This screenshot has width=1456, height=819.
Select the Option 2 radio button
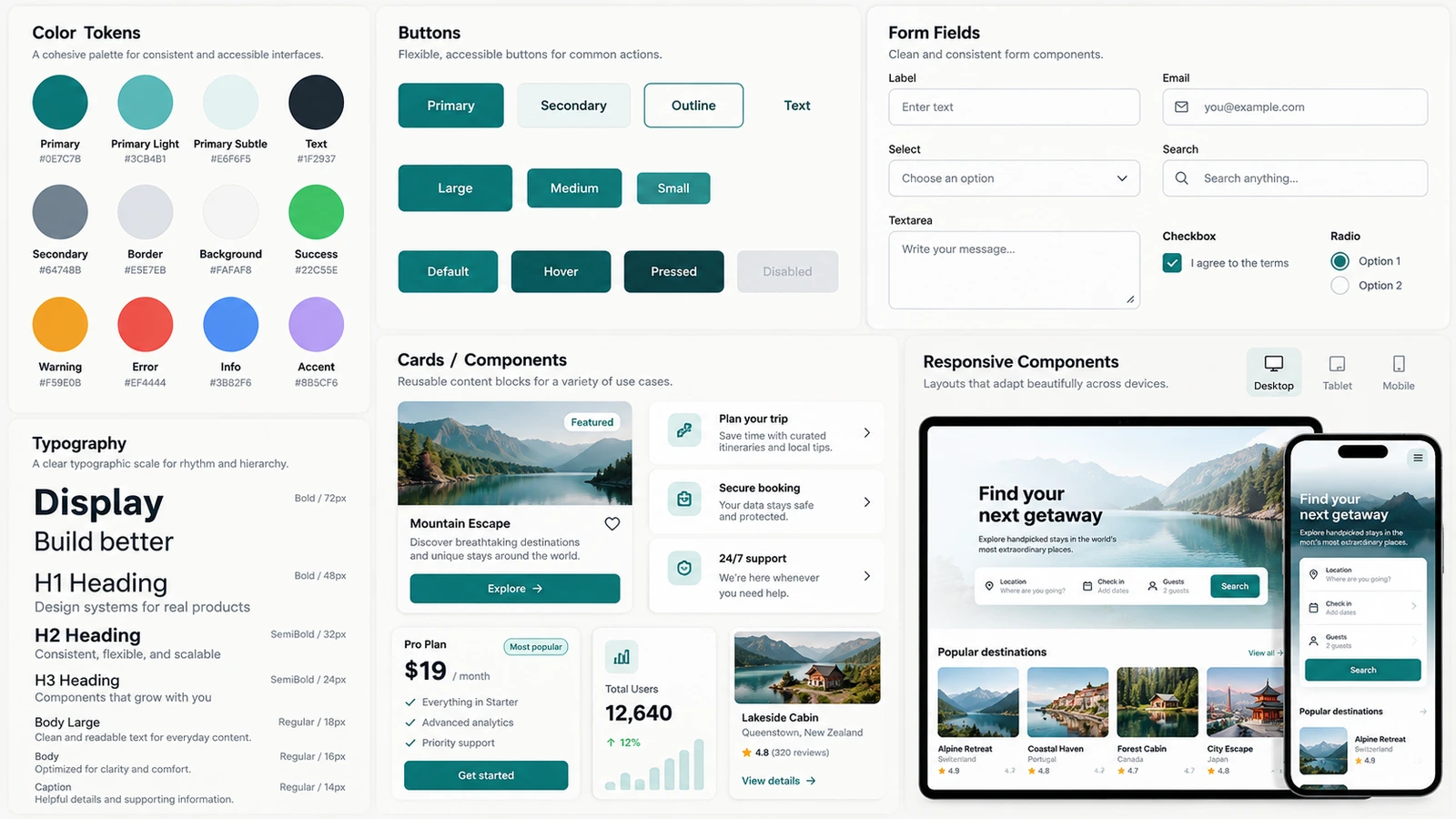pos(1340,286)
